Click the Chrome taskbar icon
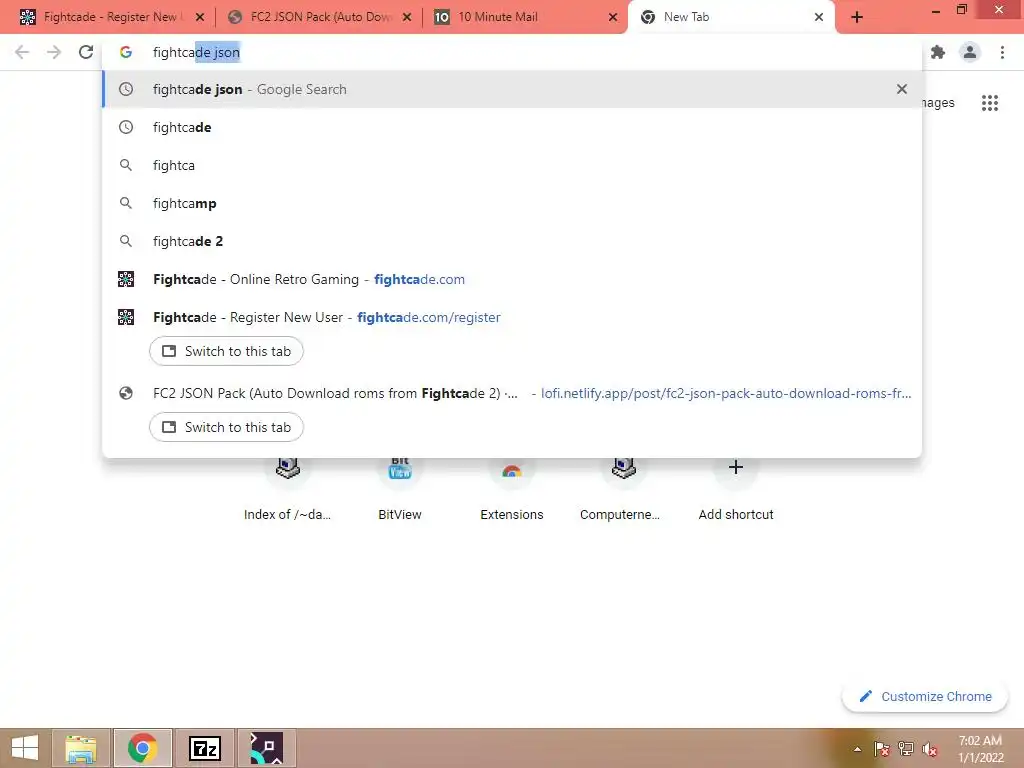The width and height of the screenshot is (1024, 768). (142, 748)
